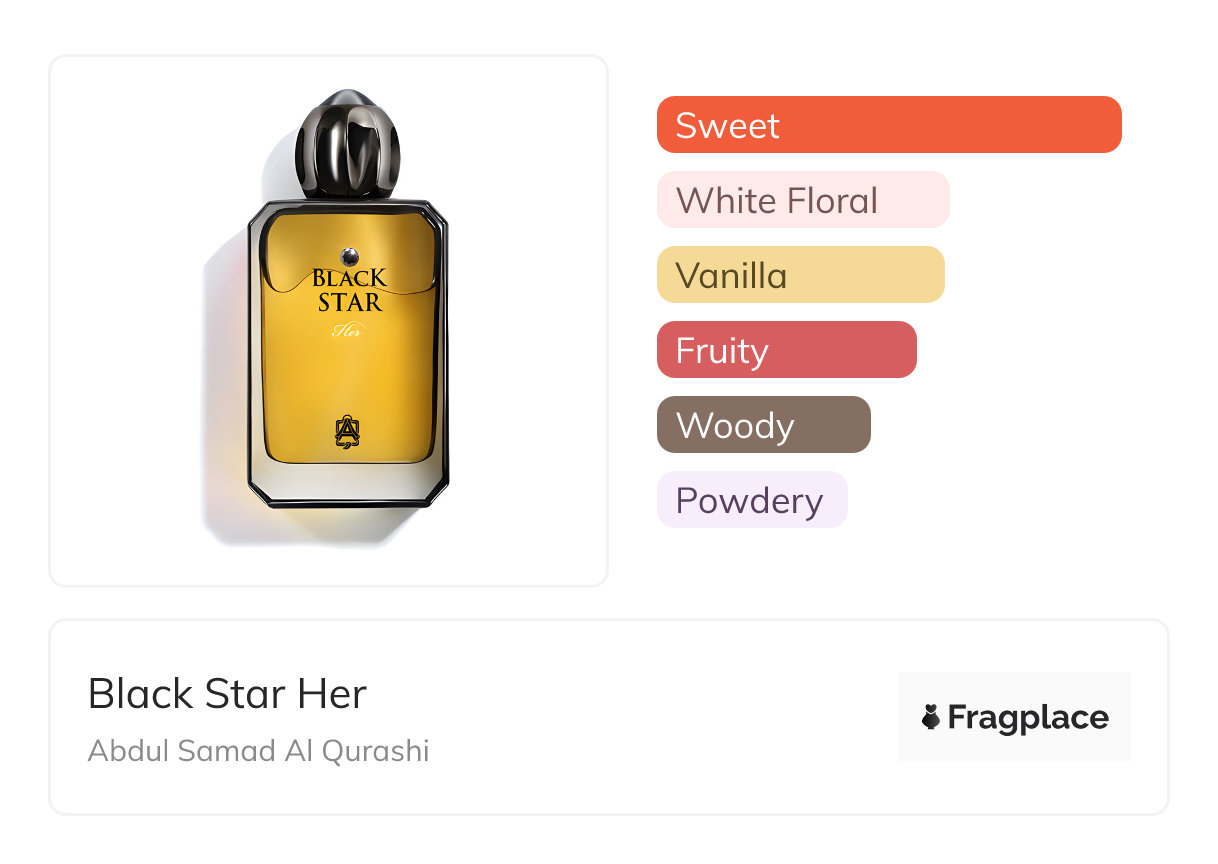Viewport: 1218px width, 864px height.
Task: Choose the Vanilla accord bar
Action: (800, 275)
